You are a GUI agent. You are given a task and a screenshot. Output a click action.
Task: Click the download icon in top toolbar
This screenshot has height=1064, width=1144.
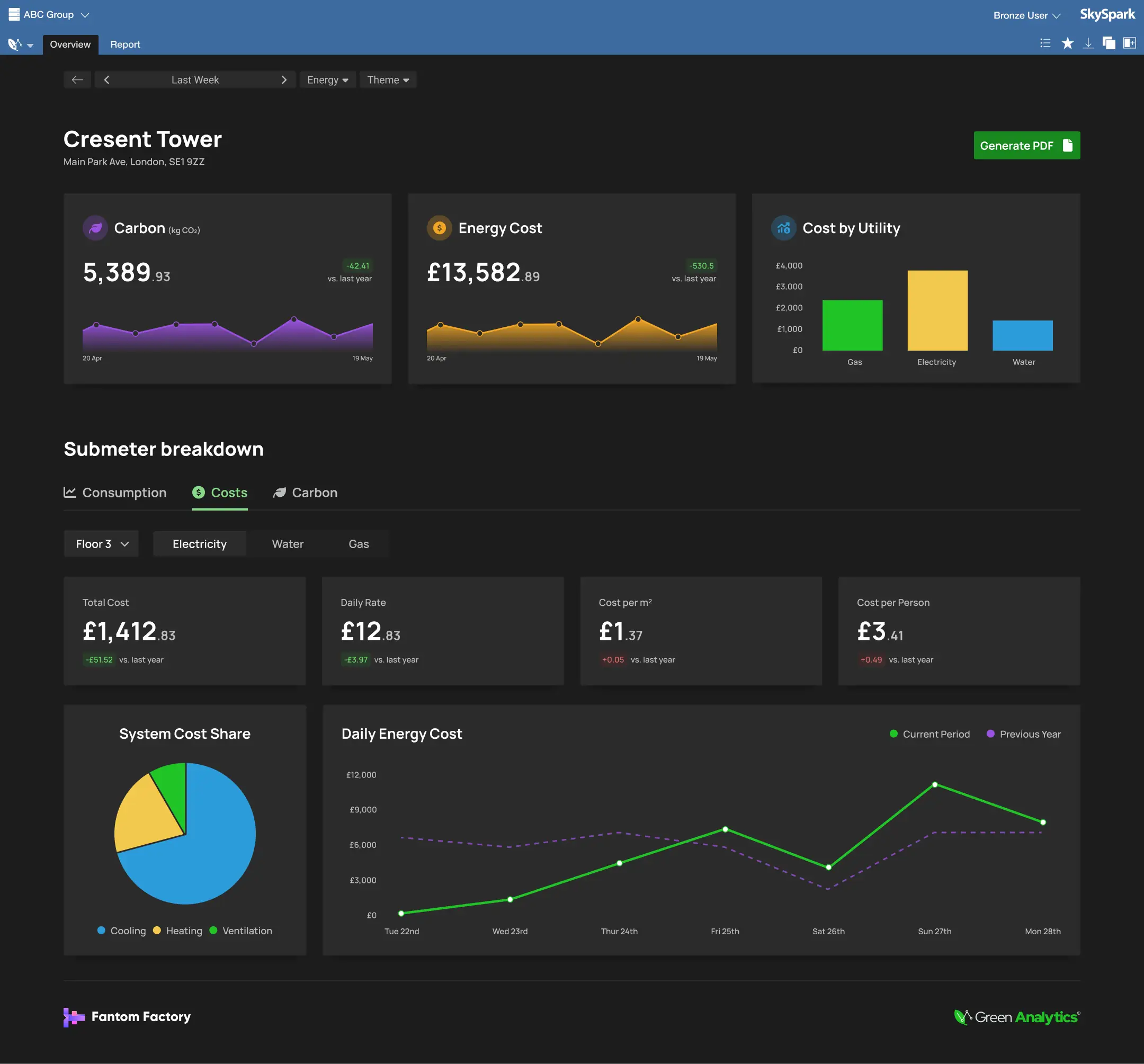[1088, 43]
